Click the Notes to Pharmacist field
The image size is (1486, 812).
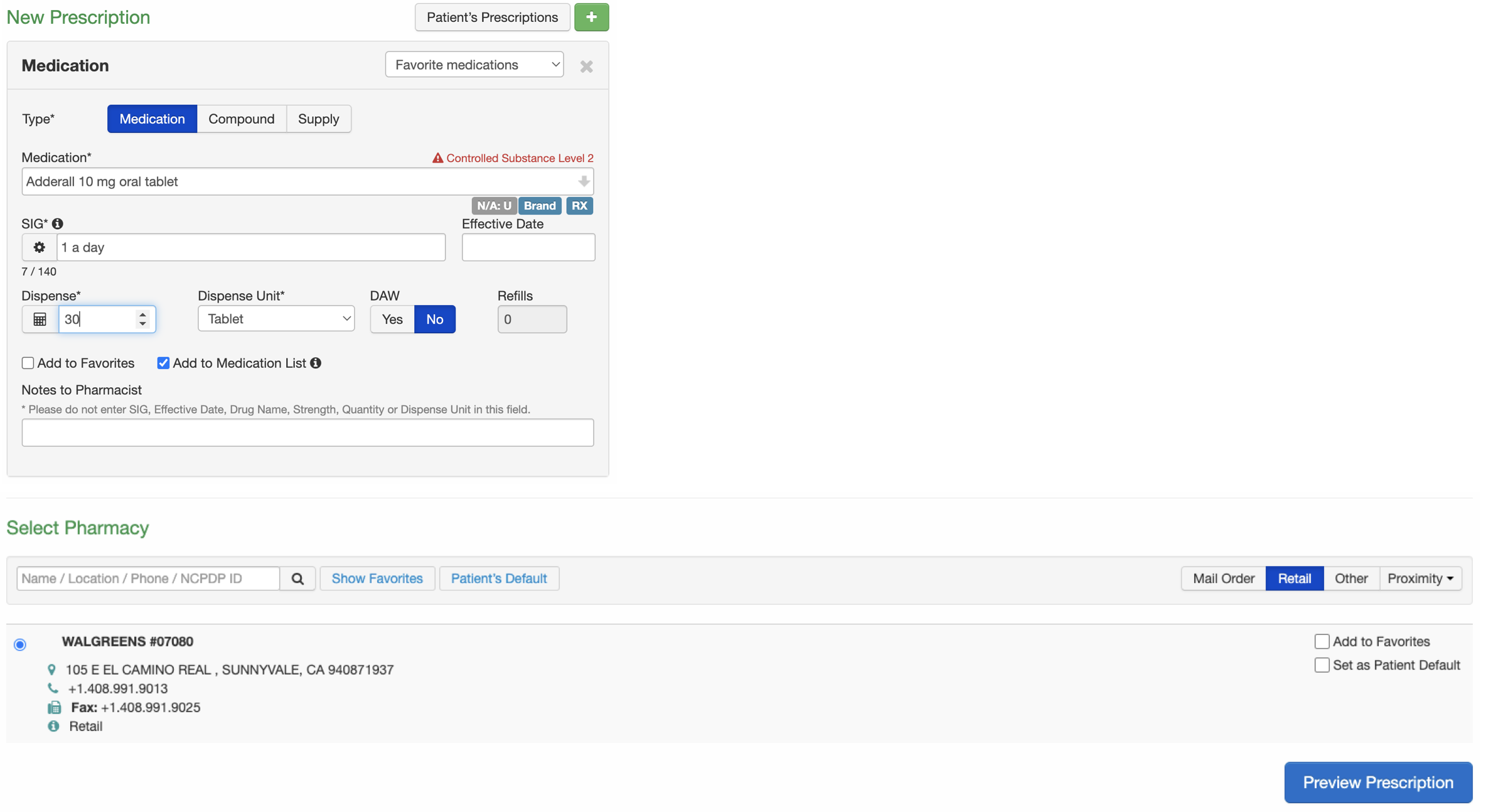[x=307, y=433]
